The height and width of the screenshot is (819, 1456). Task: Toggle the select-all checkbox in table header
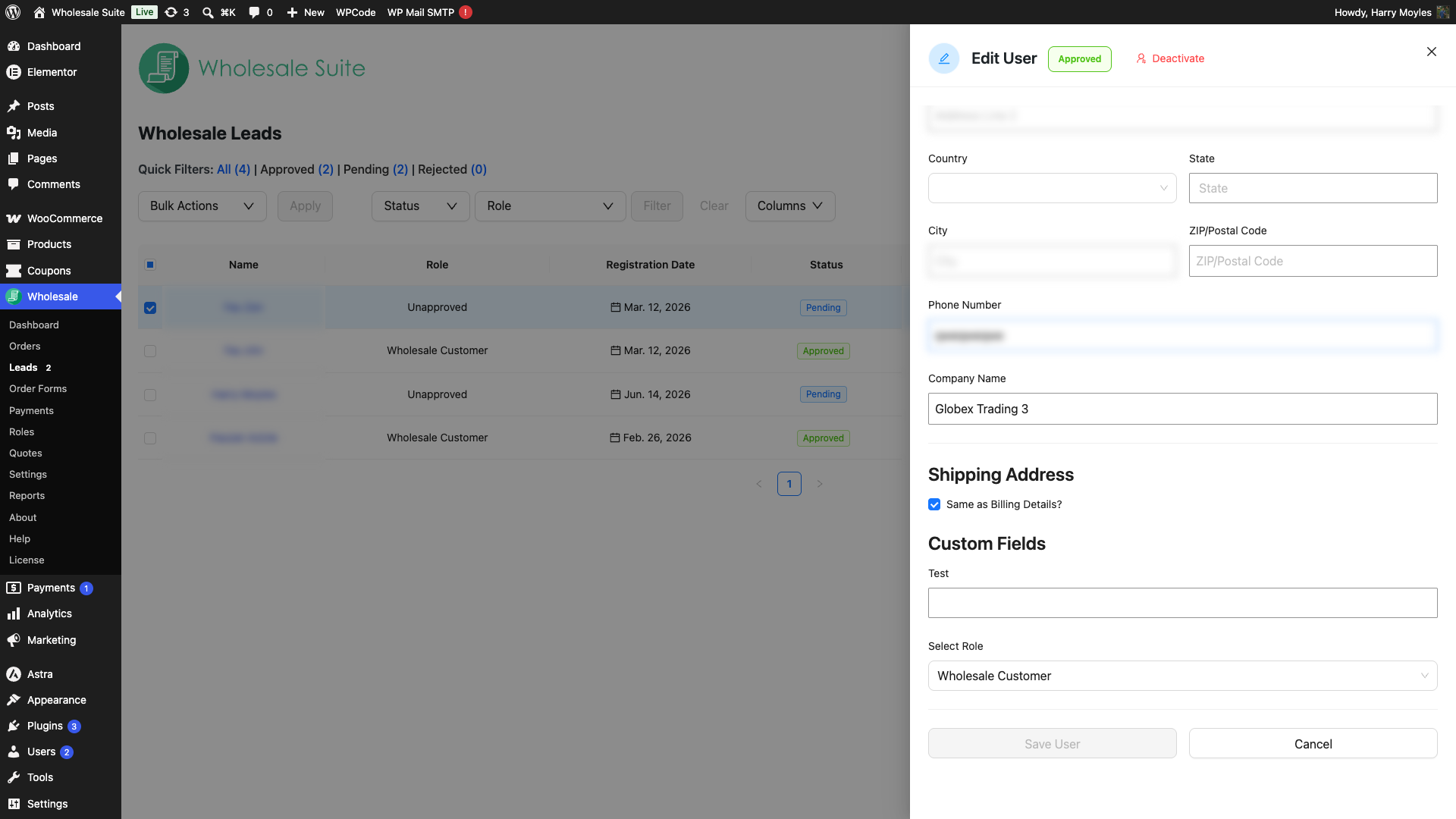[150, 265]
